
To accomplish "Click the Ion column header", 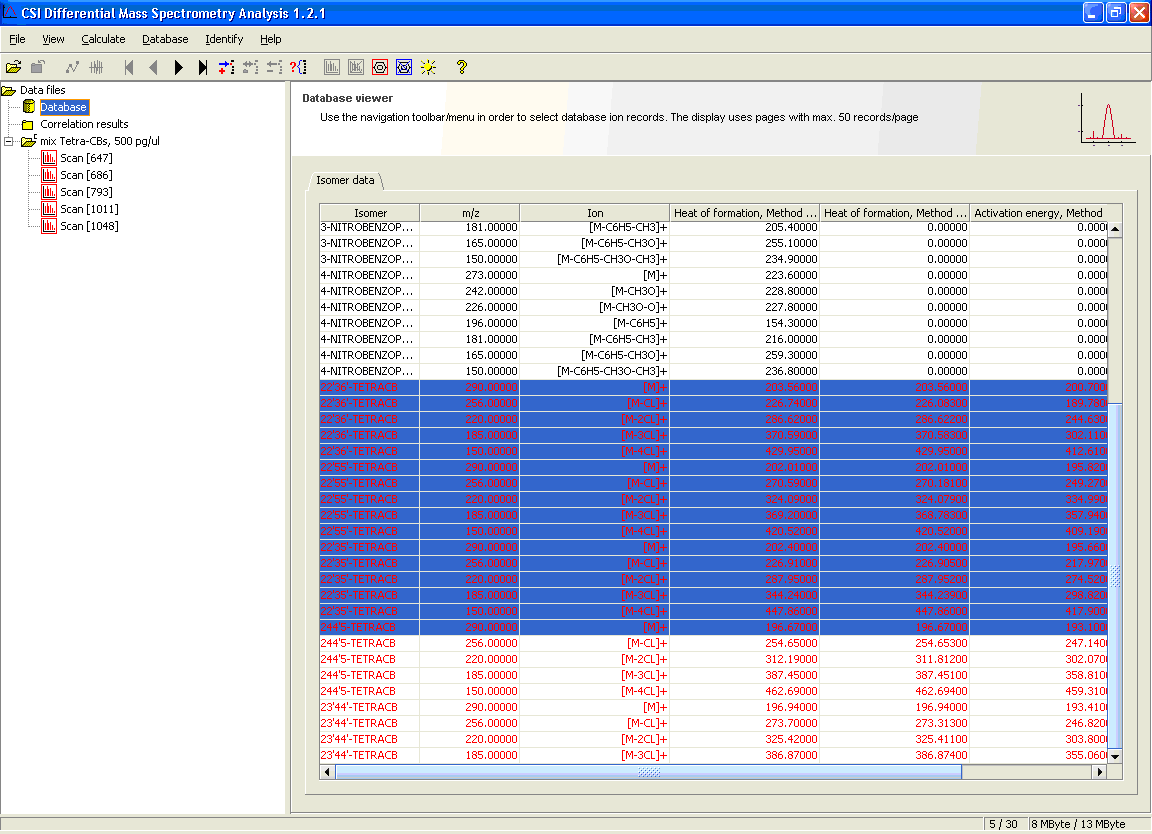I will pyautogui.click(x=594, y=213).
